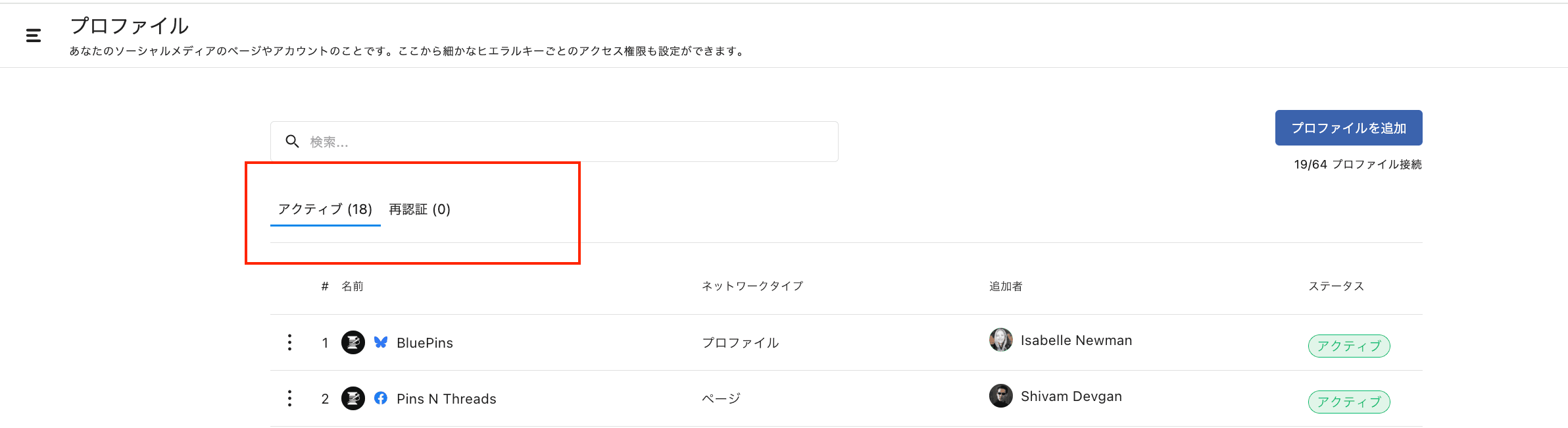Image resolution: width=1568 pixels, height=428 pixels.
Task: Open the three-dot menu for Pins N Threads
Action: (x=289, y=398)
